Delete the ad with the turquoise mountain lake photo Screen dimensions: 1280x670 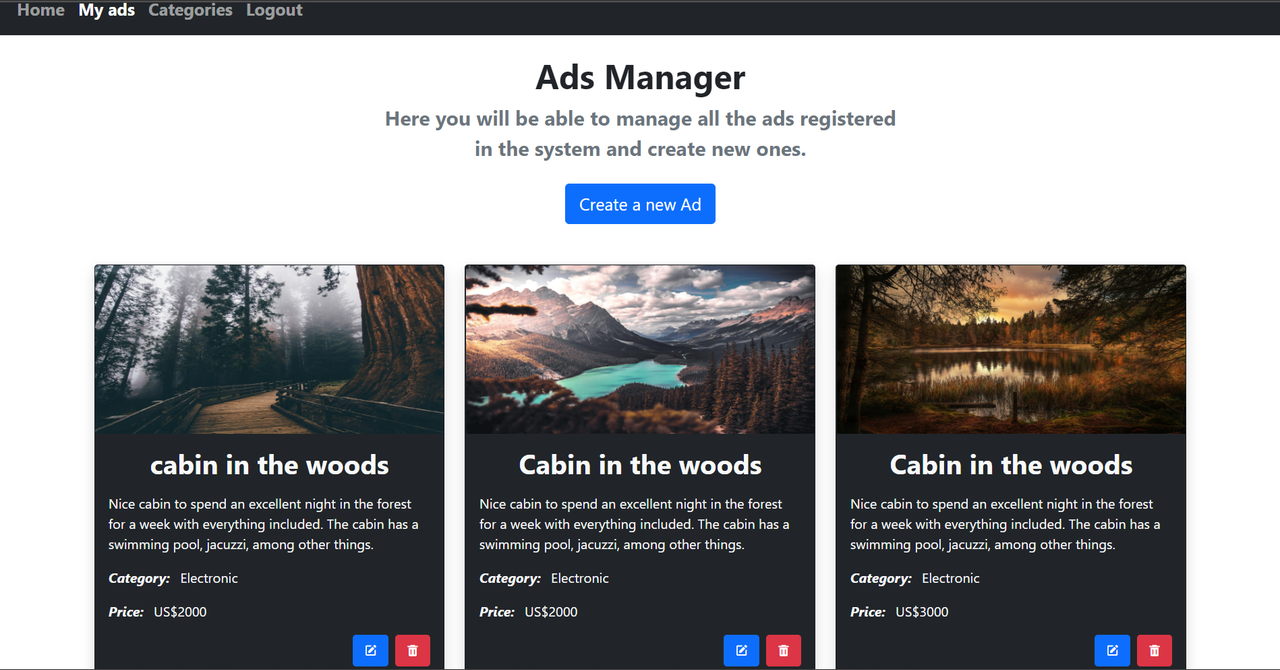point(784,650)
